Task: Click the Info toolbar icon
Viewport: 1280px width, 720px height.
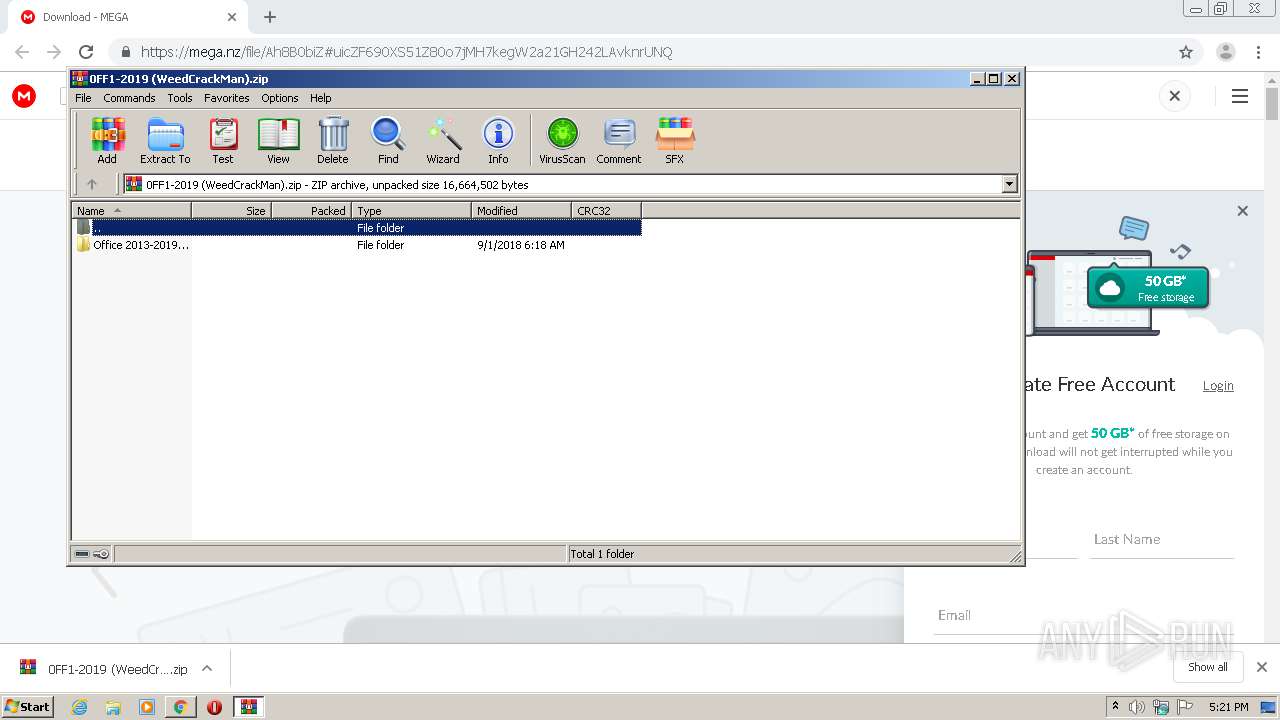Action: pos(498,140)
